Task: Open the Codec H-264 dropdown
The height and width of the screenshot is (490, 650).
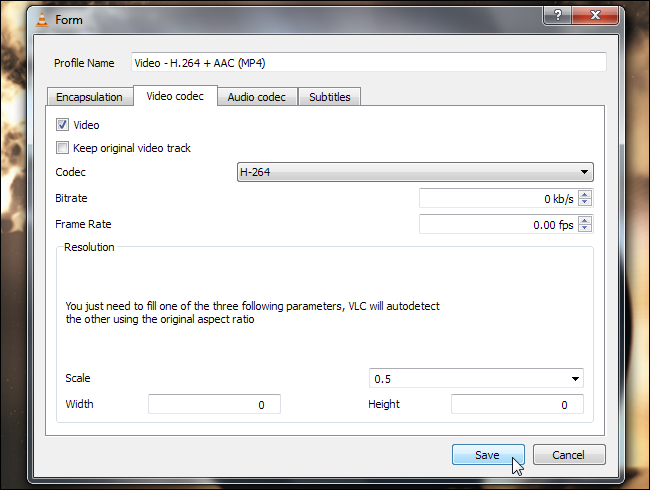Action: click(415, 172)
